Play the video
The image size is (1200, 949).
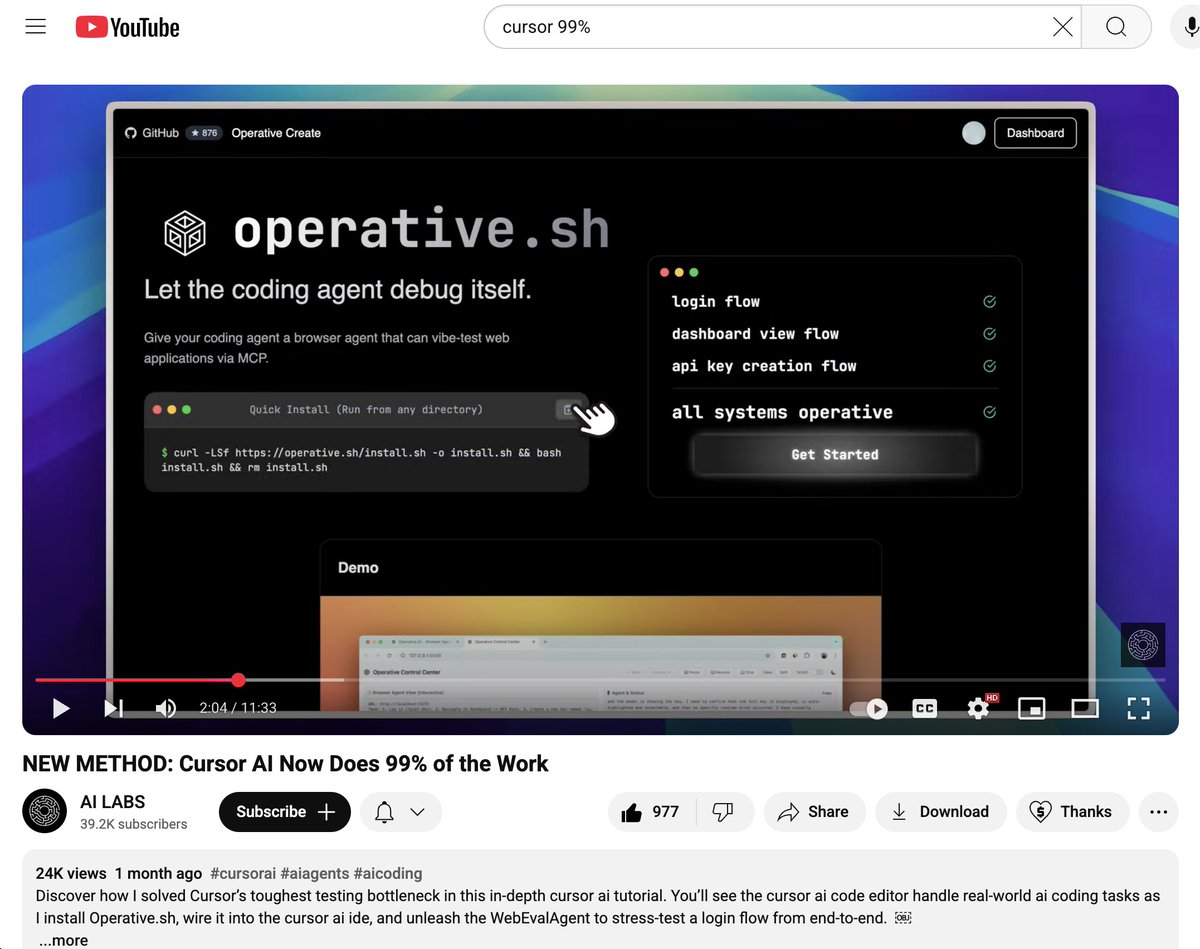coord(61,708)
